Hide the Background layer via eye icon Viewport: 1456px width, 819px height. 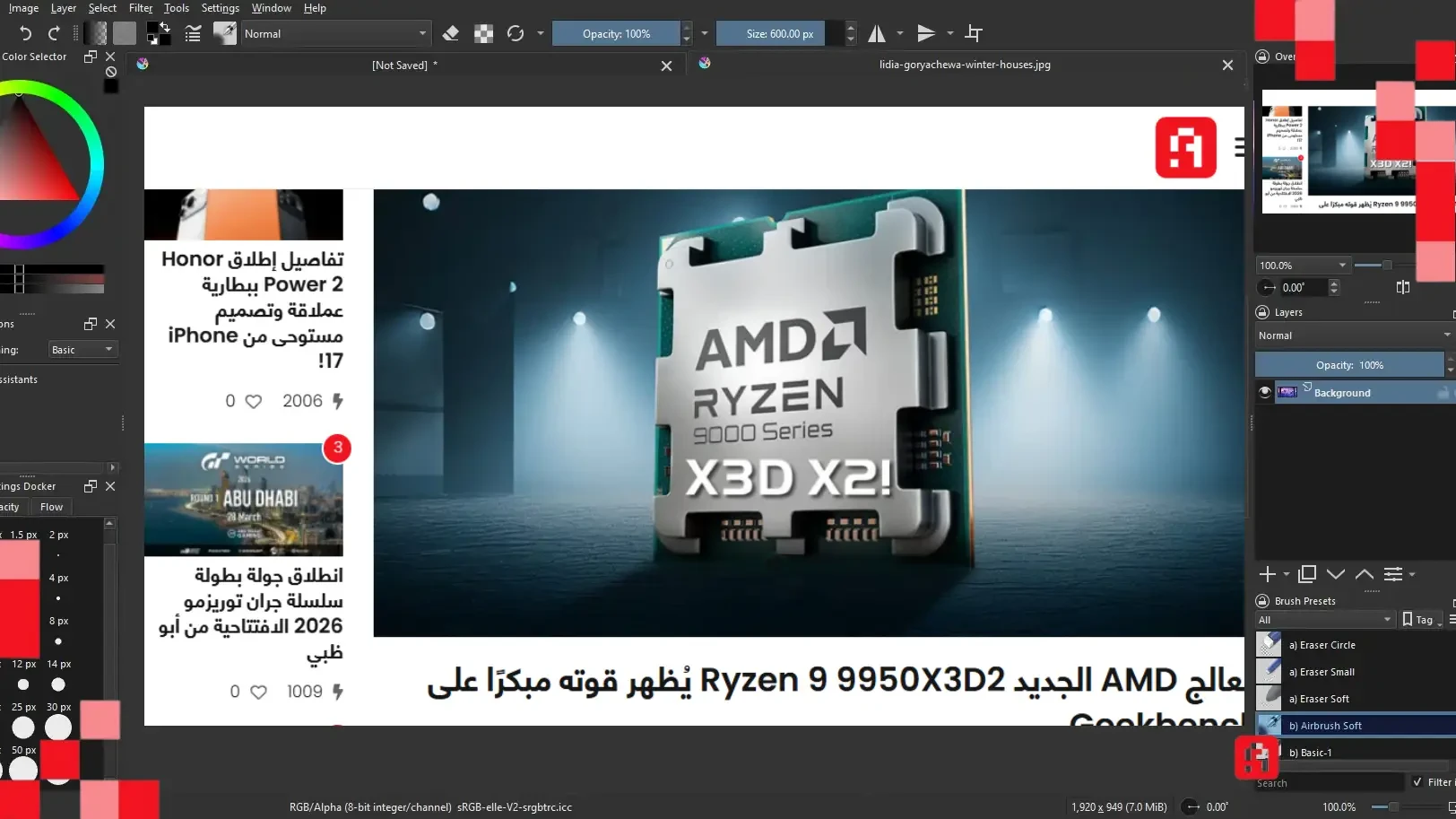point(1265,393)
